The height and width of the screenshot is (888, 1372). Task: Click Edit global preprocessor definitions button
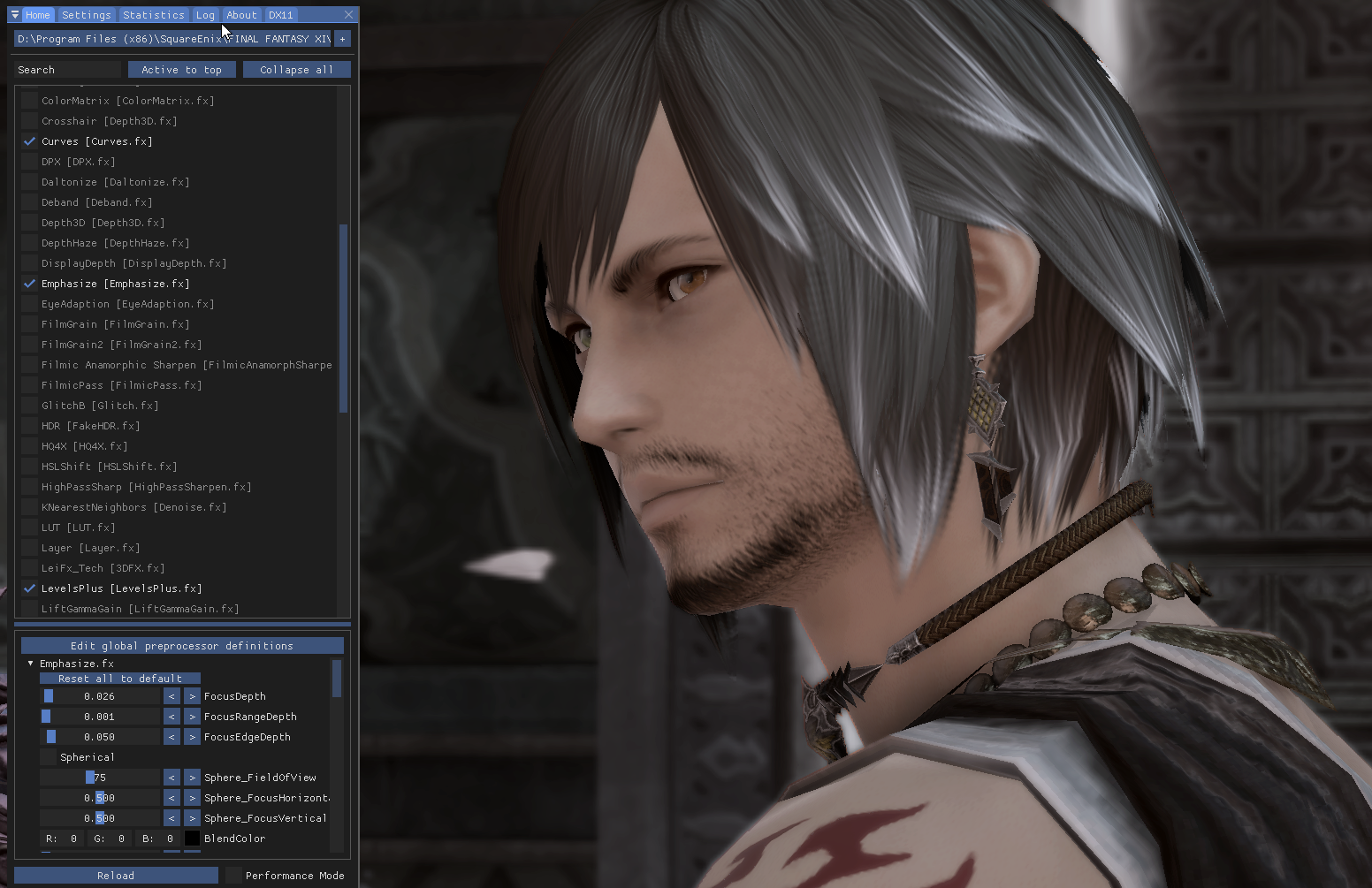tap(182, 646)
